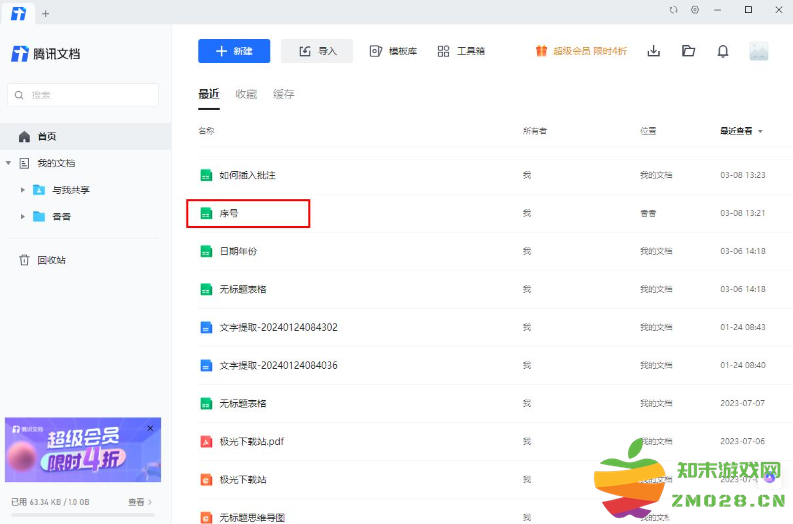
Task: Click the 新建 new document button
Action: [233, 51]
